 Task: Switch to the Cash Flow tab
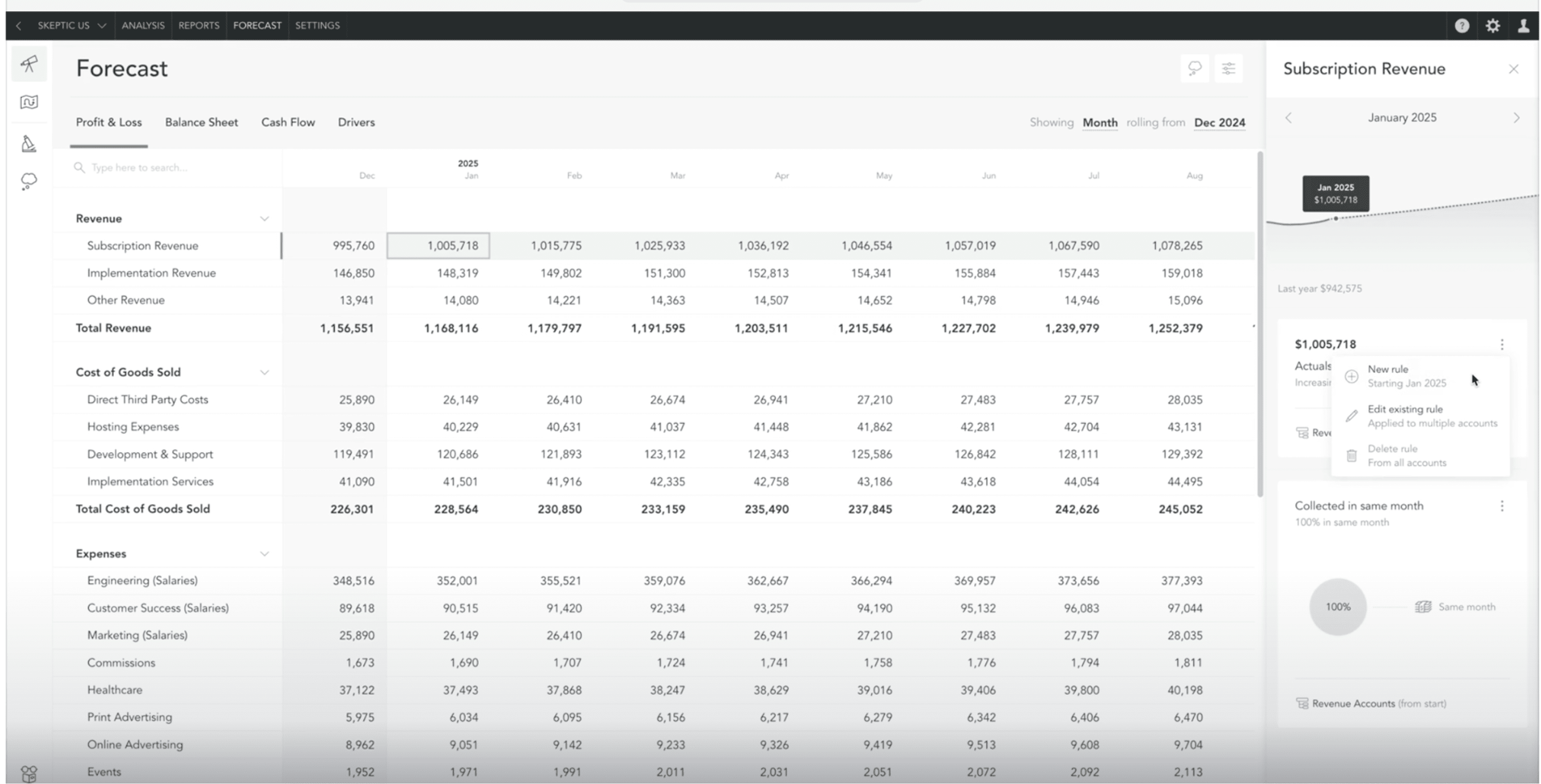pos(288,123)
